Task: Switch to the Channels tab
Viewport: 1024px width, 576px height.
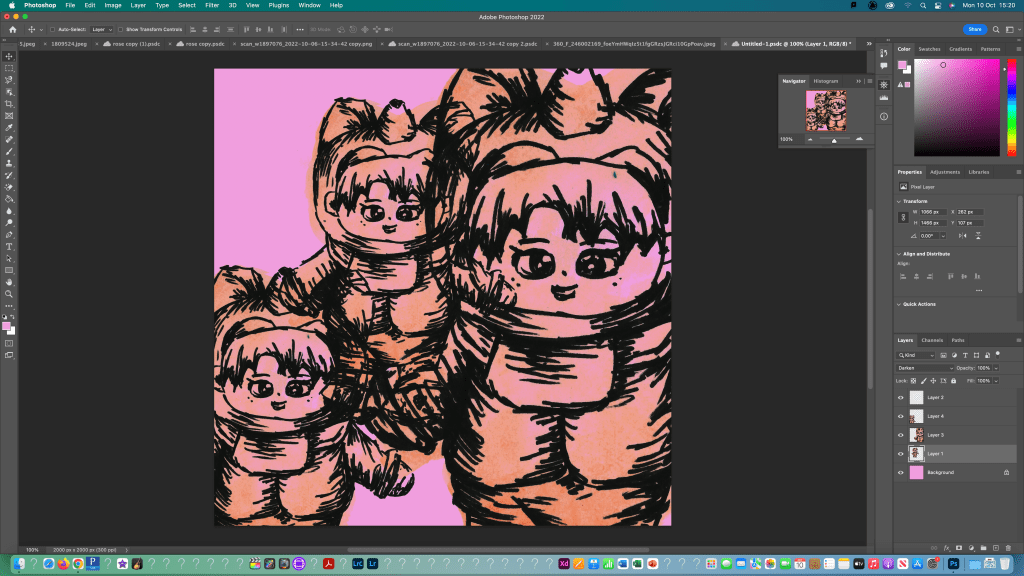Action: click(x=931, y=340)
